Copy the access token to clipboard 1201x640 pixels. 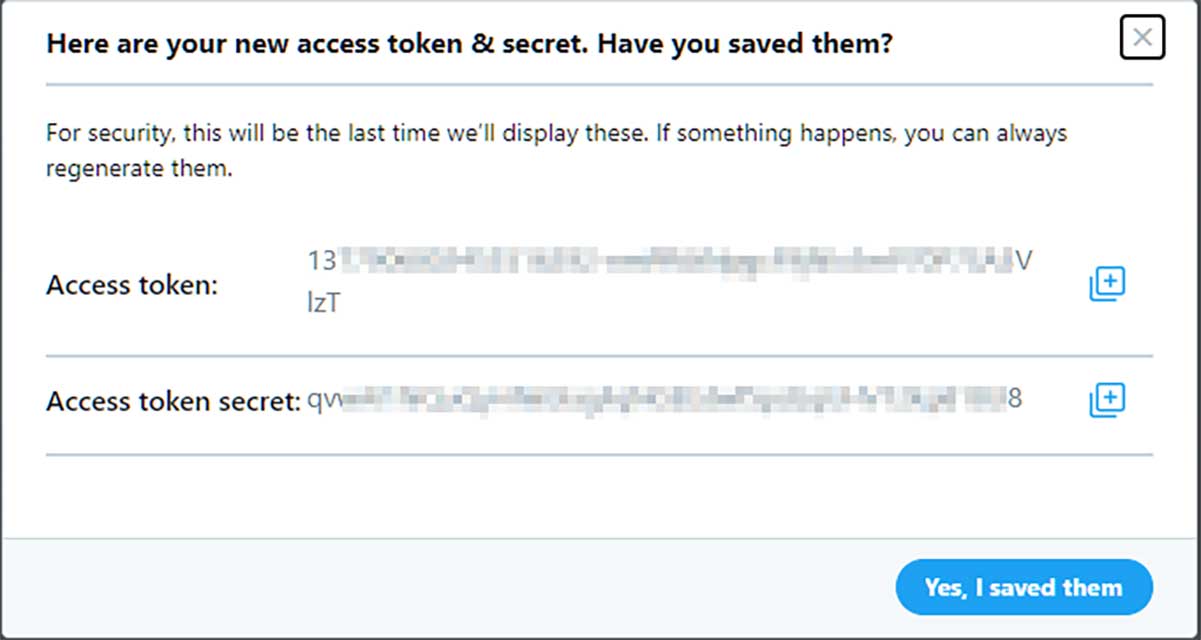[x=1107, y=285]
